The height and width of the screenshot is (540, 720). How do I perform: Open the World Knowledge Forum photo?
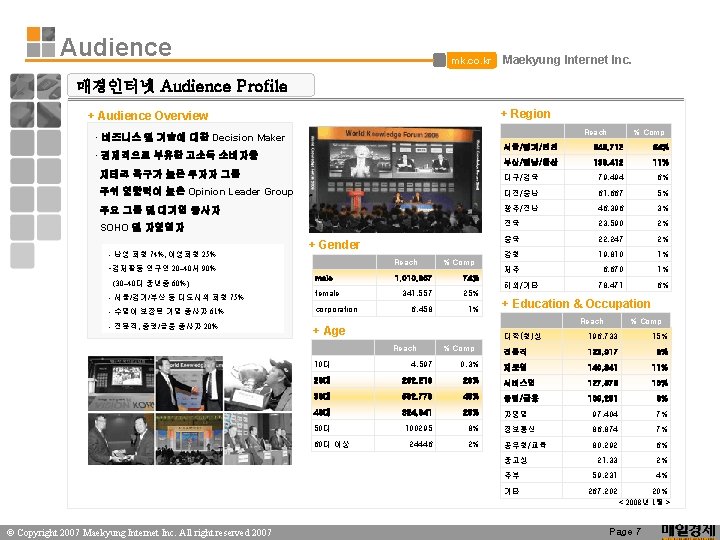[395, 180]
